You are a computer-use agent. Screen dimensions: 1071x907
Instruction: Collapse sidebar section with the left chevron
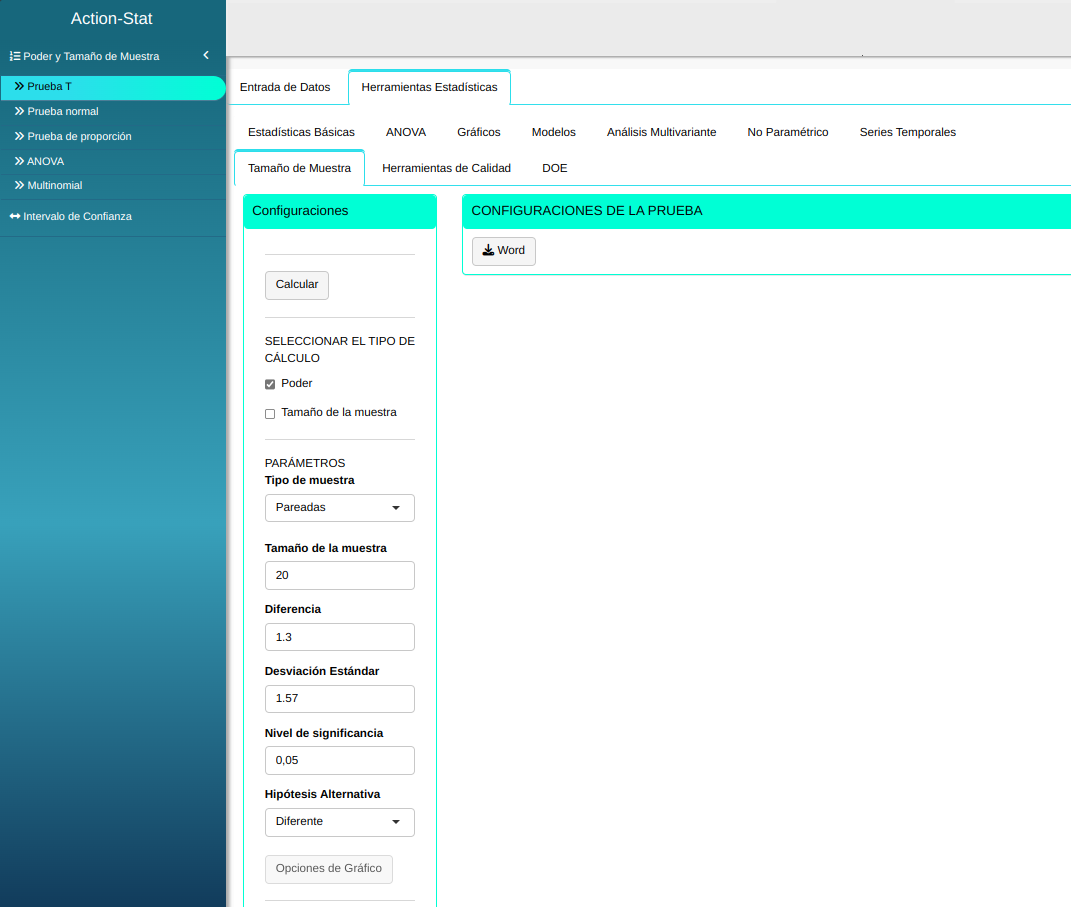click(205, 56)
